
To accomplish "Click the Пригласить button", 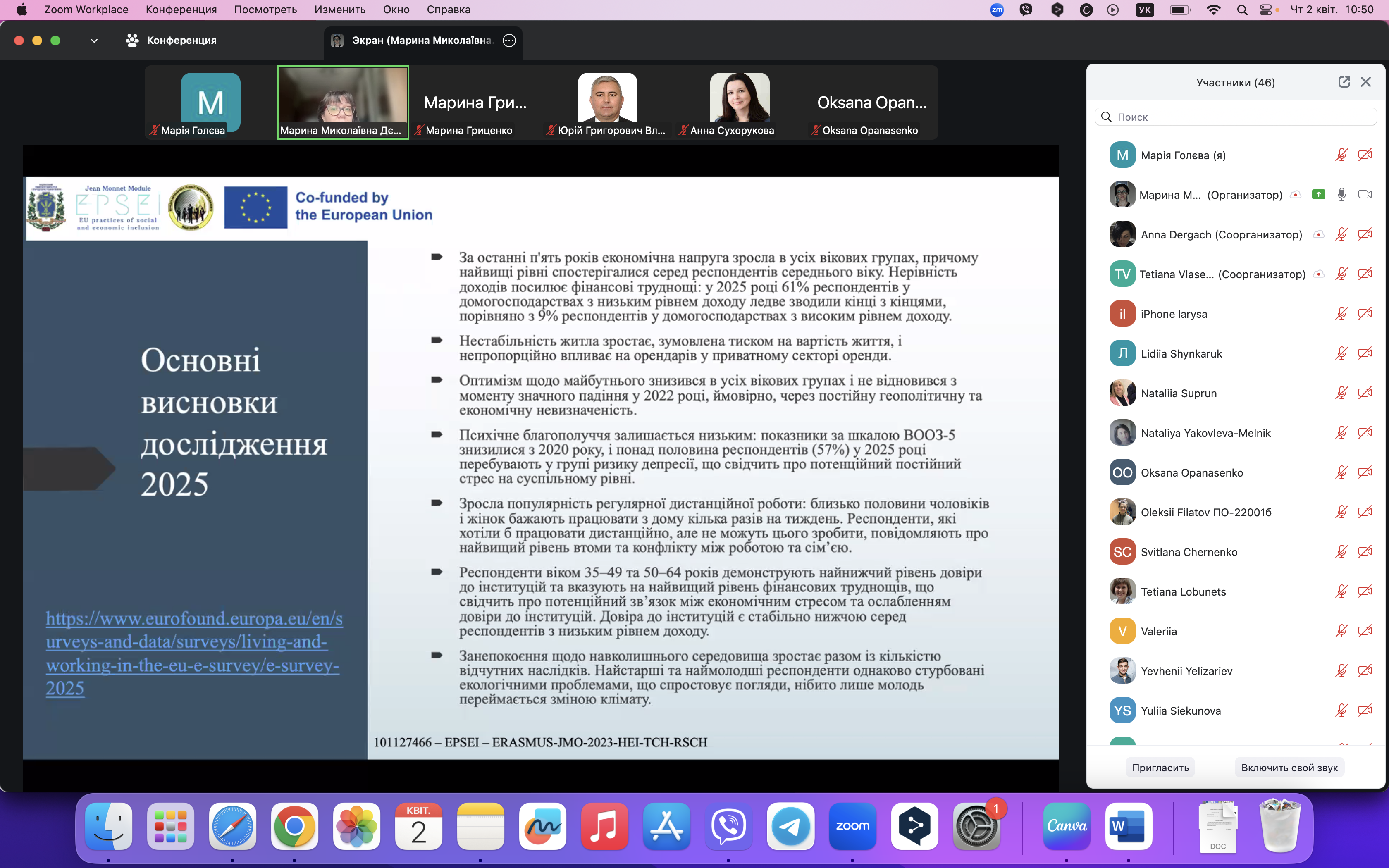I will coord(1160,768).
